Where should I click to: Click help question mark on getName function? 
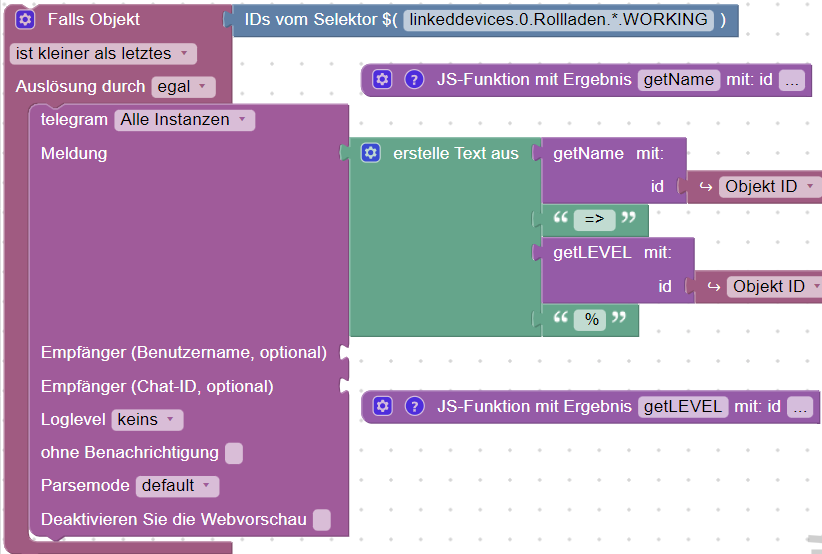(x=414, y=80)
